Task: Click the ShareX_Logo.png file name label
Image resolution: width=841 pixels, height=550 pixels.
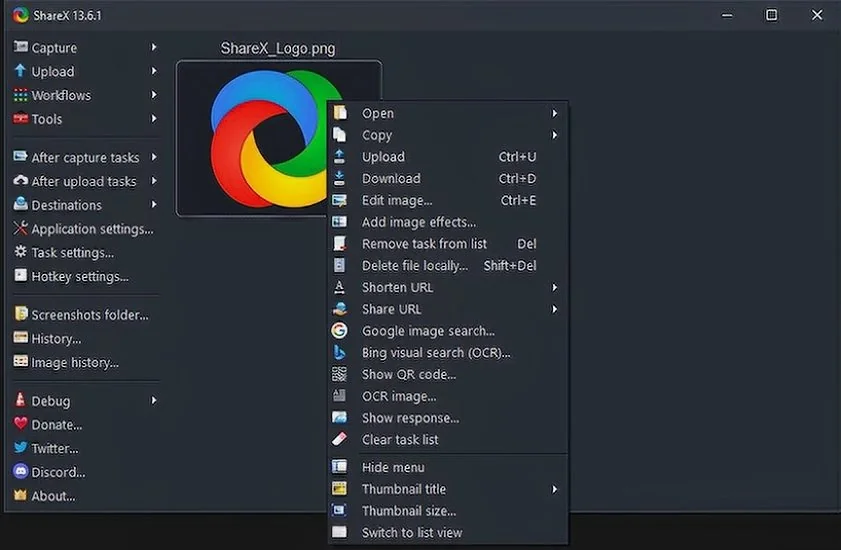Action: point(278,48)
